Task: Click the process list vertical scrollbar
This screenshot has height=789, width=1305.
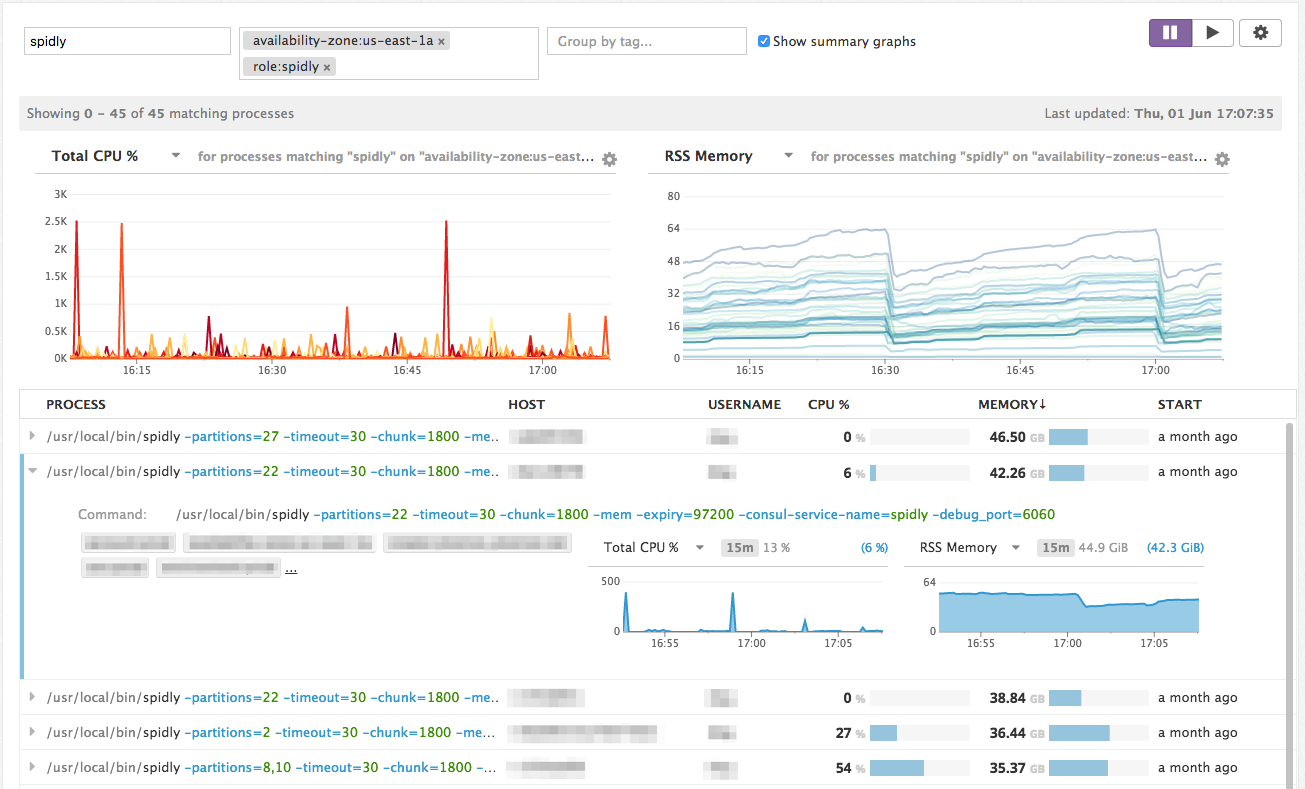Action: click(x=1289, y=600)
